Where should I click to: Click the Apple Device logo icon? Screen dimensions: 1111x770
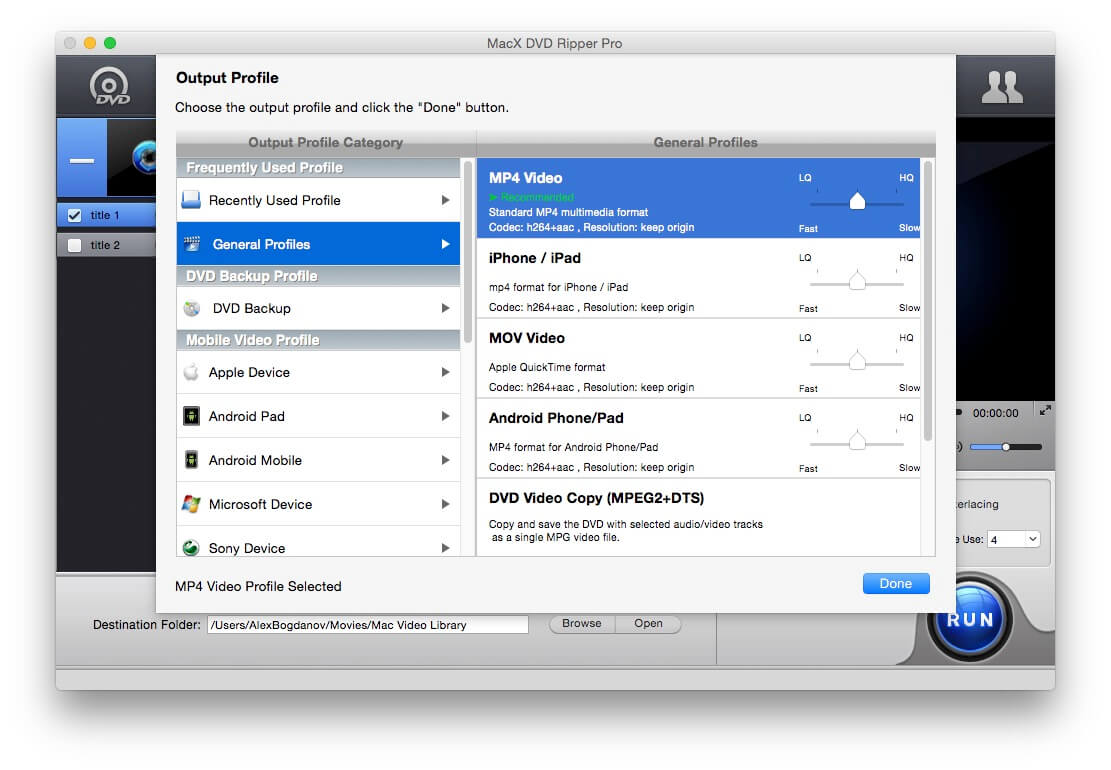click(191, 372)
